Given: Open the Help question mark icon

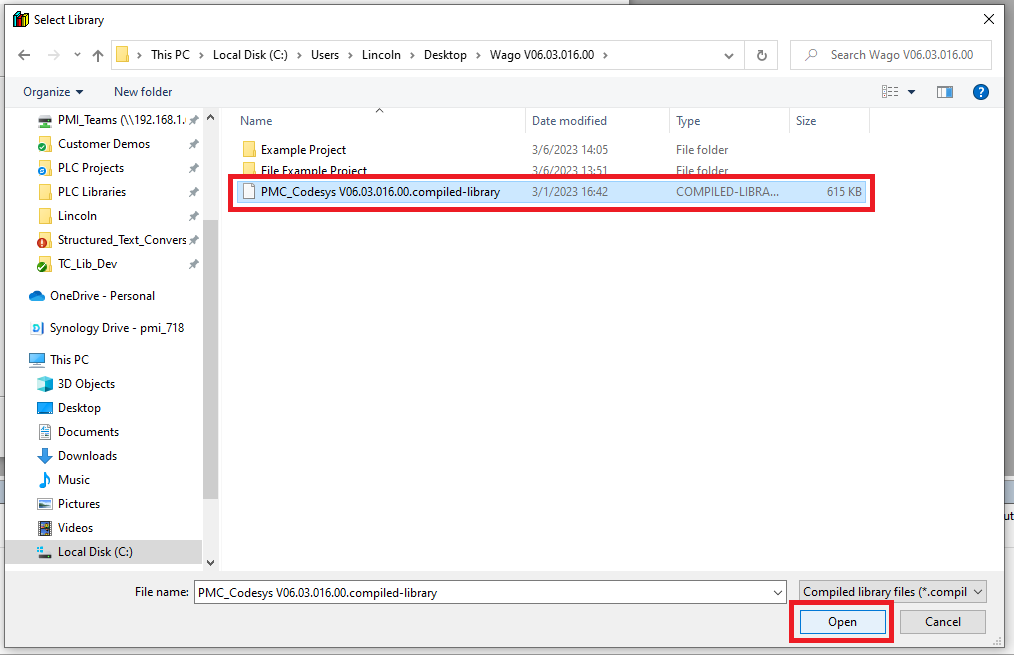Looking at the screenshot, I should pyautogui.click(x=981, y=92).
